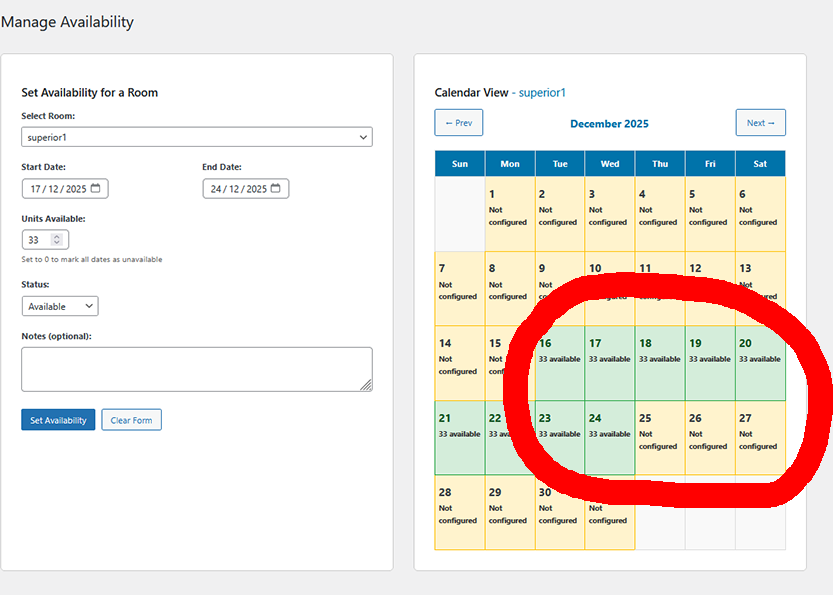833x595 pixels.
Task: Select December 24 cell with 33 available
Action: [x=610, y=438]
